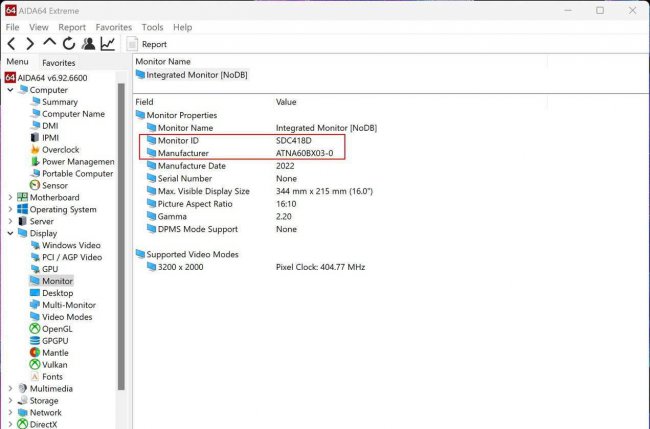
Task: Open the DMI tree item
Action: tap(45, 126)
